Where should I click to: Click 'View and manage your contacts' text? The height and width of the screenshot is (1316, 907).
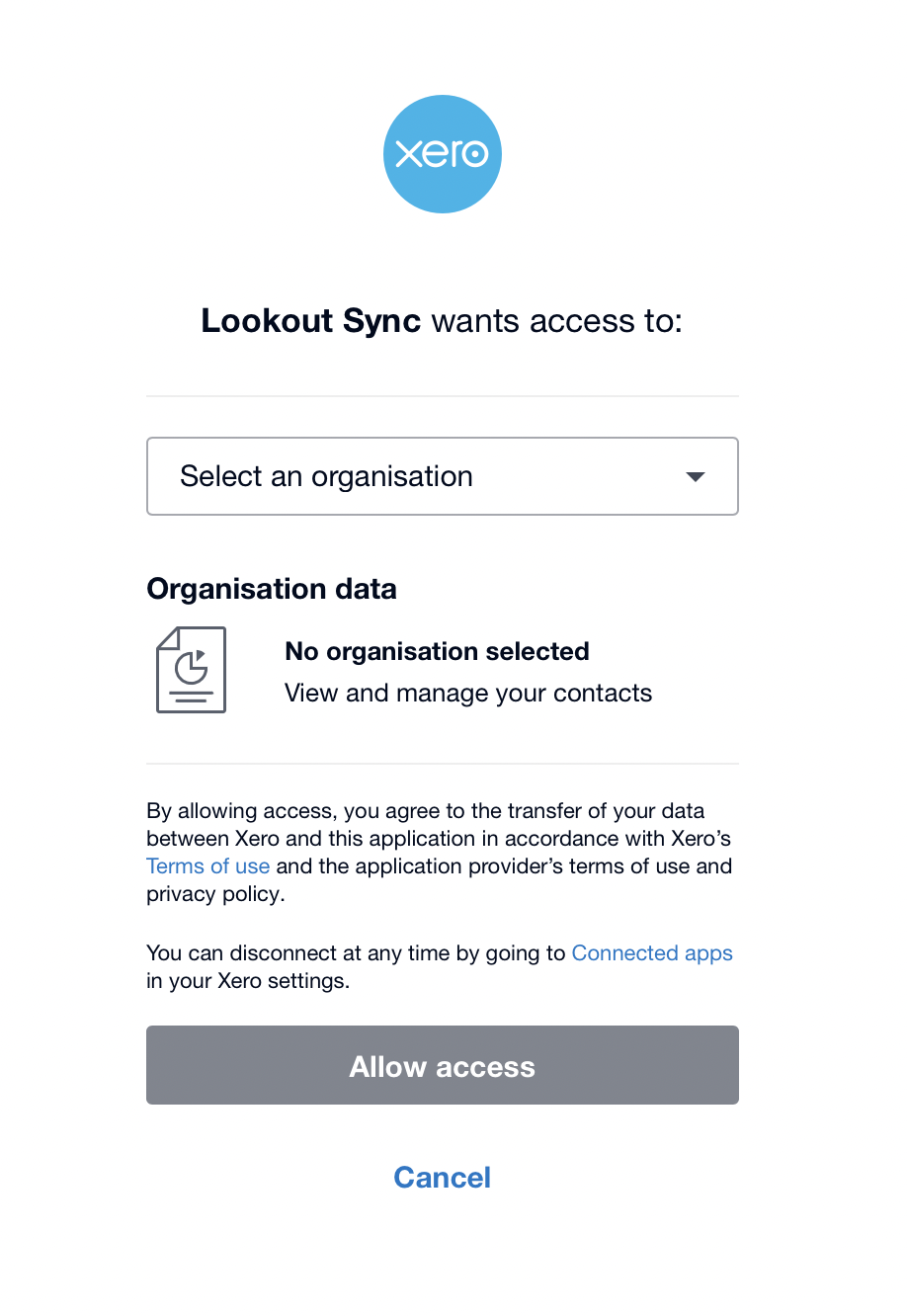(468, 694)
